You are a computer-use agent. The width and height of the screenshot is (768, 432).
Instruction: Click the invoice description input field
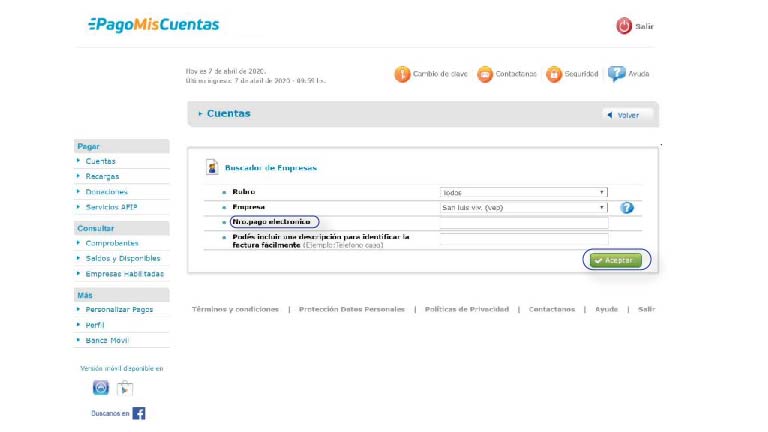[x=523, y=240]
